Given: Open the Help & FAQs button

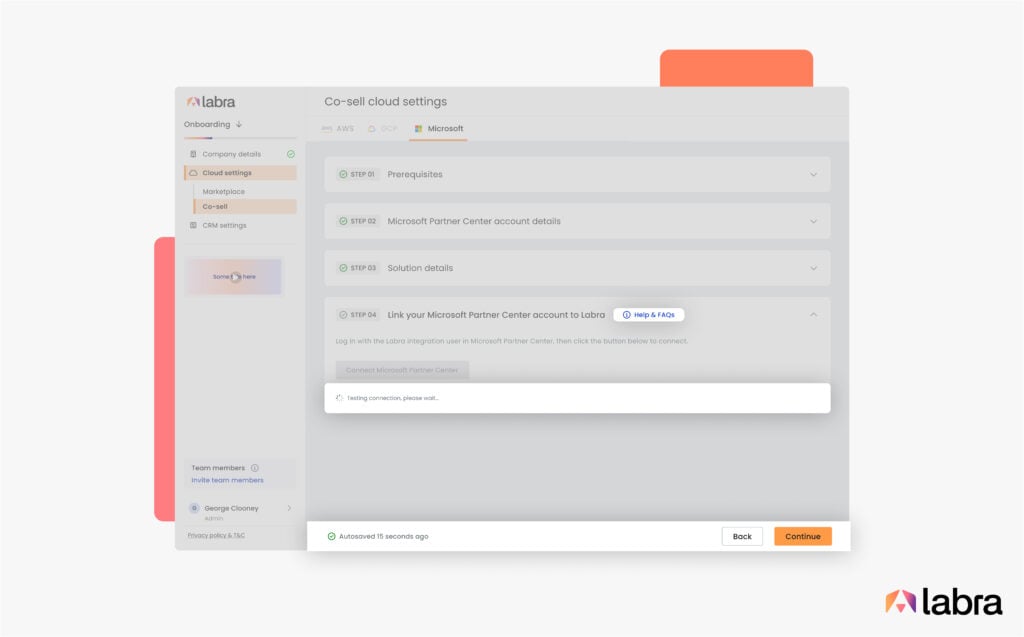Looking at the screenshot, I should [x=648, y=315].
